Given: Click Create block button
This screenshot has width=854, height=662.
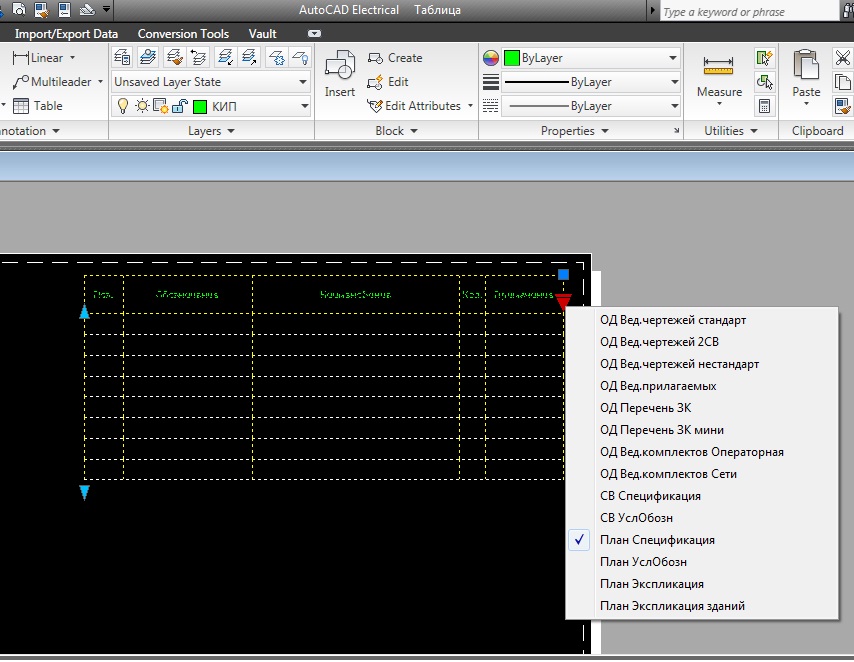Looking at the screenshot, I should coord(395,58).
